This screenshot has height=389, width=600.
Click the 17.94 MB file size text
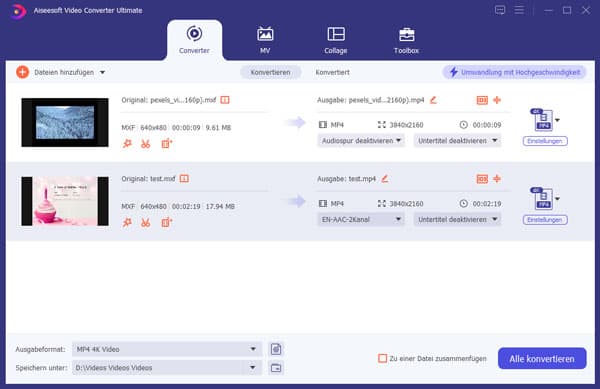click(x=220, y=206)
